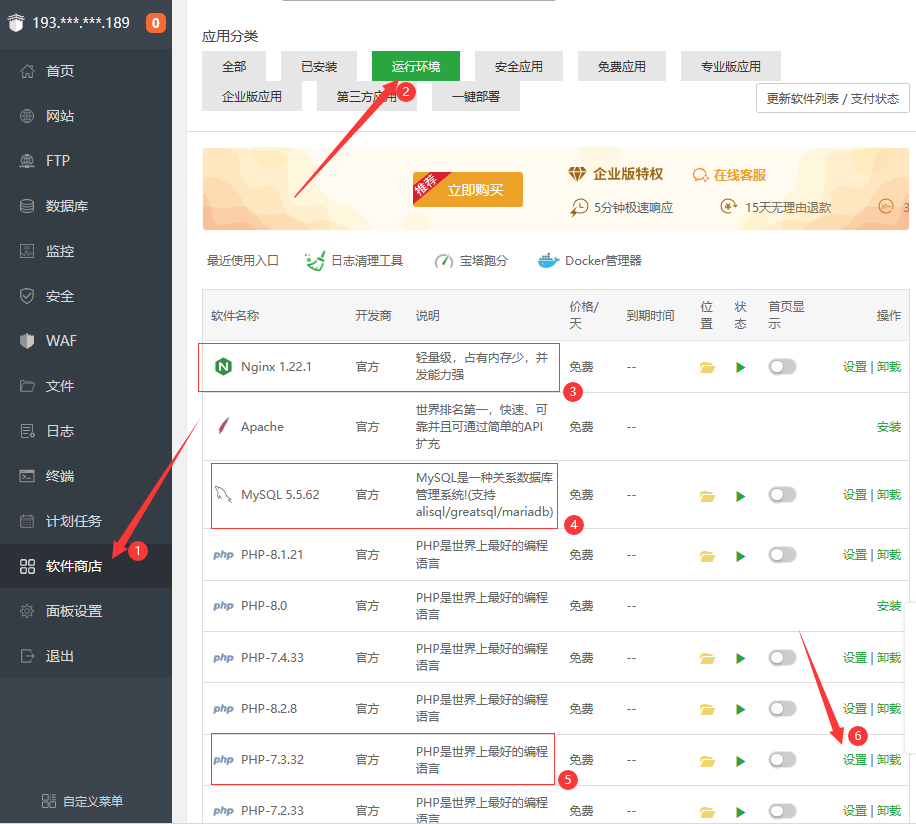
Task: Click 安装 for PHP-8.0
Action: (889, 606)
